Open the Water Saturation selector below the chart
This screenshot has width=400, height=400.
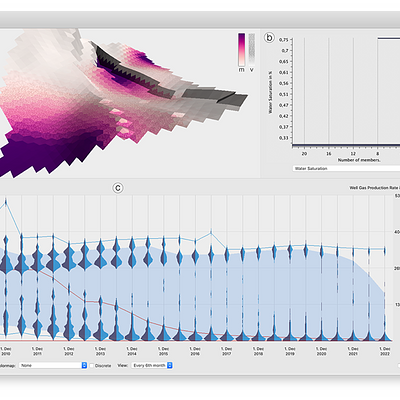tap(346, 168)
